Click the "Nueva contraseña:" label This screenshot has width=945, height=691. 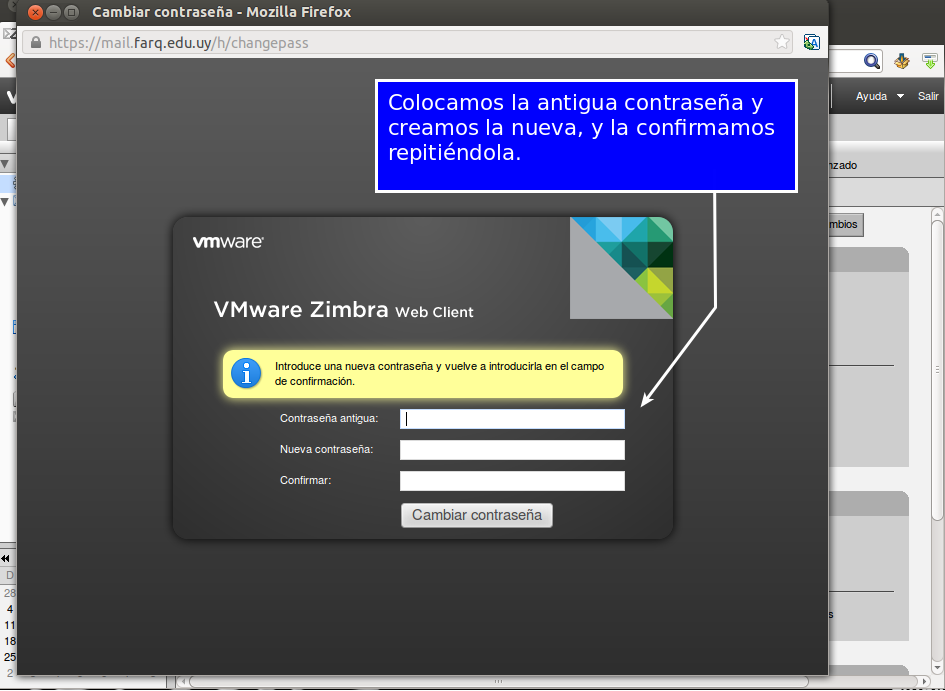pos(327,449)
